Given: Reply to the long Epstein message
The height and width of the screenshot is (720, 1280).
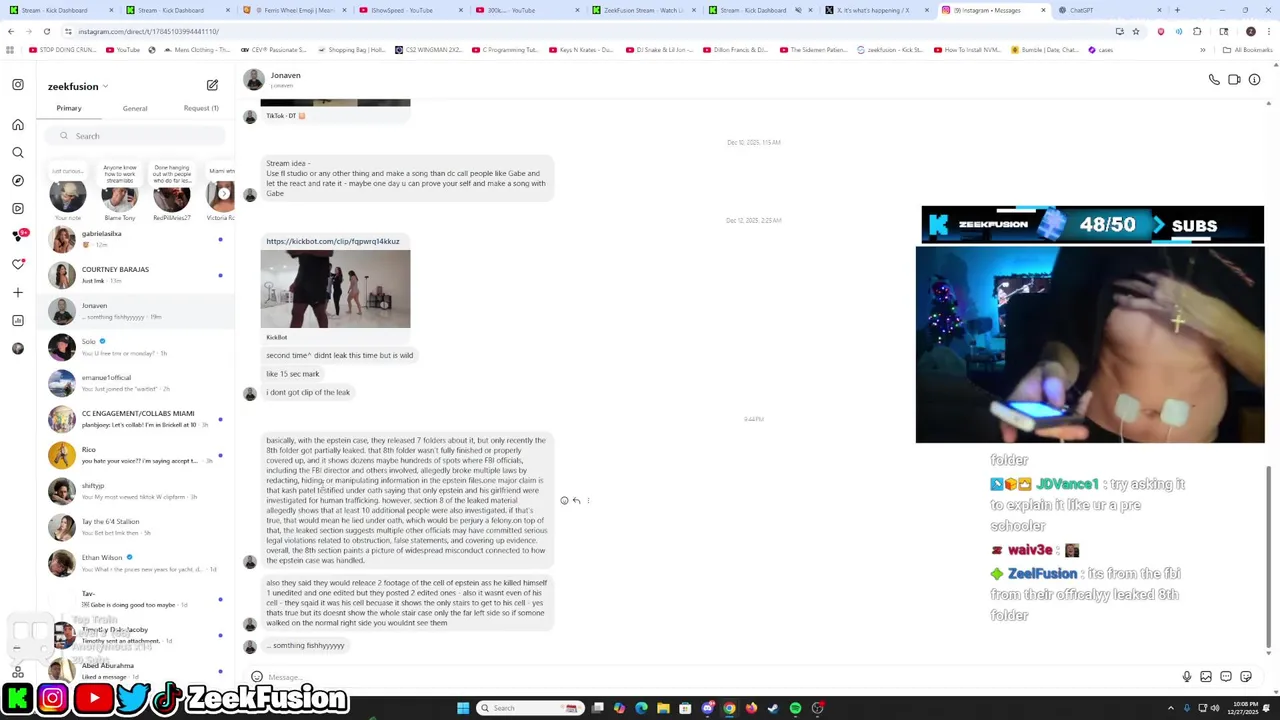Looking at the screenshot, I should coord(576,501).
